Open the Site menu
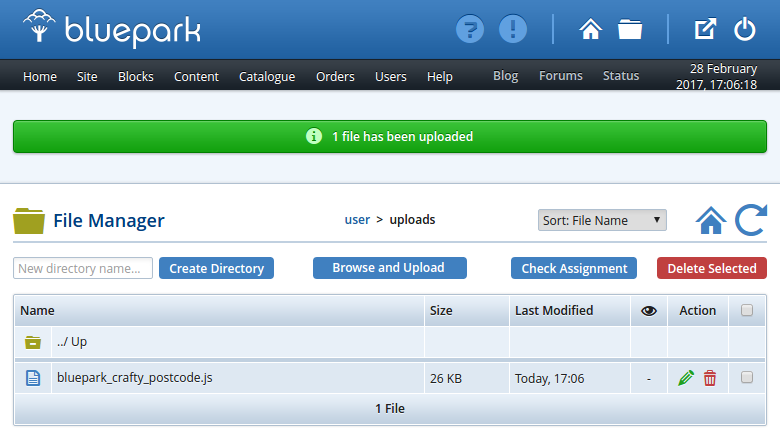 tap(87, 77)
